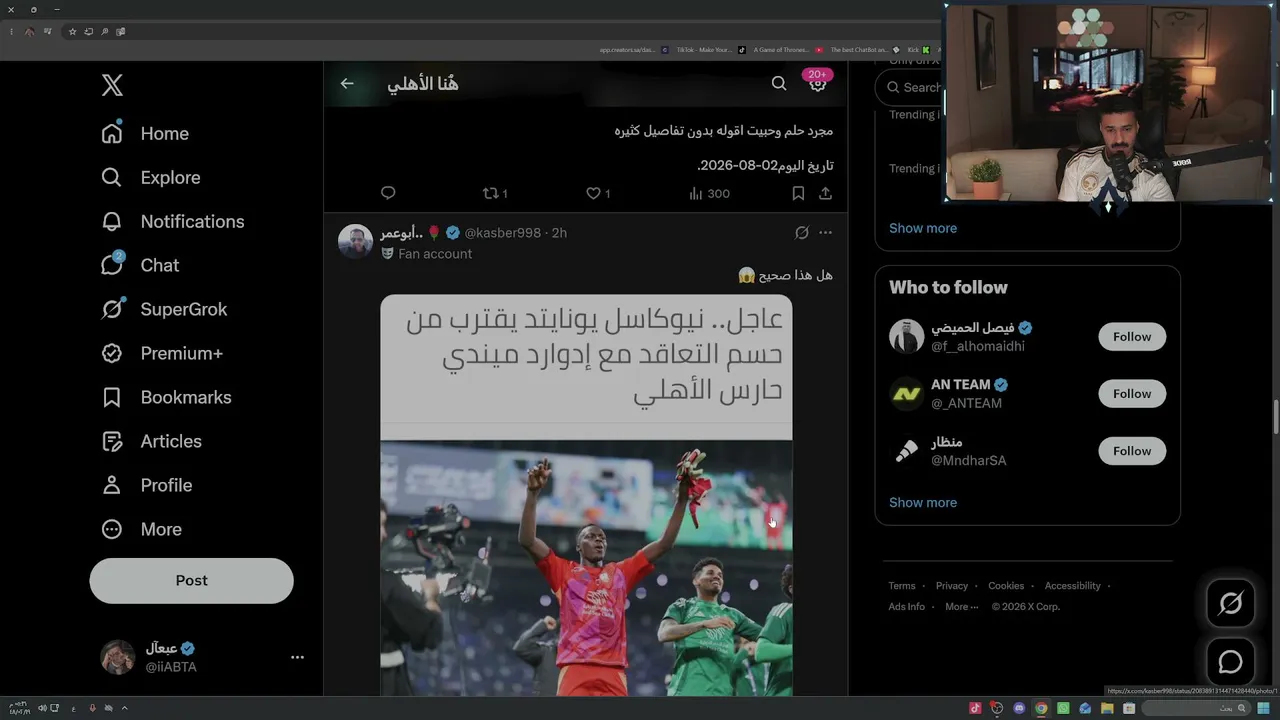
Task: Repost the 2026-08-02 post
Action: pos(494,193)
